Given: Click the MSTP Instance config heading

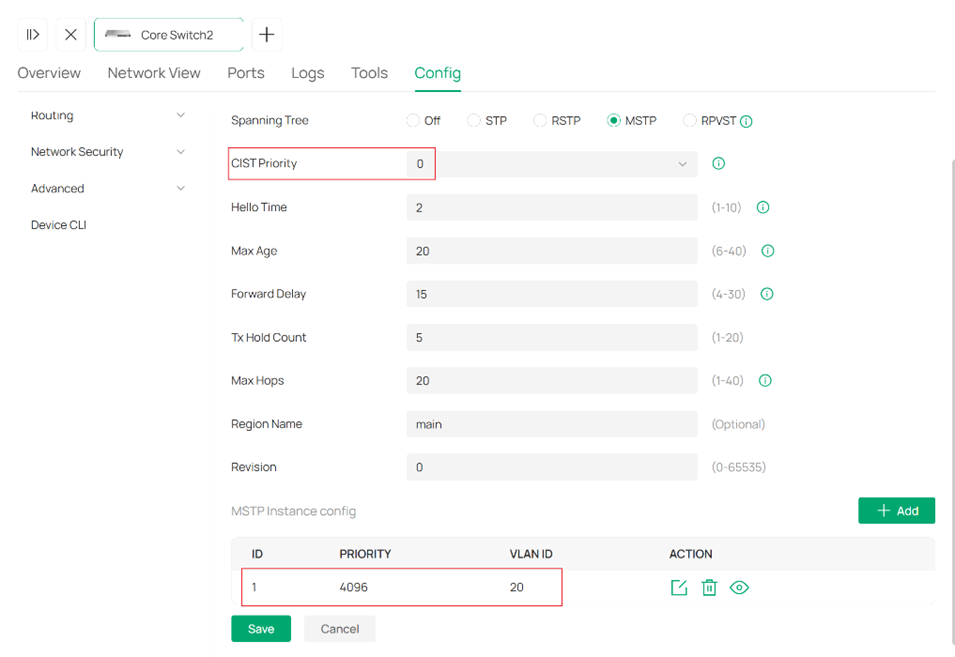Looking at the screenshot, I should point(293,511).
